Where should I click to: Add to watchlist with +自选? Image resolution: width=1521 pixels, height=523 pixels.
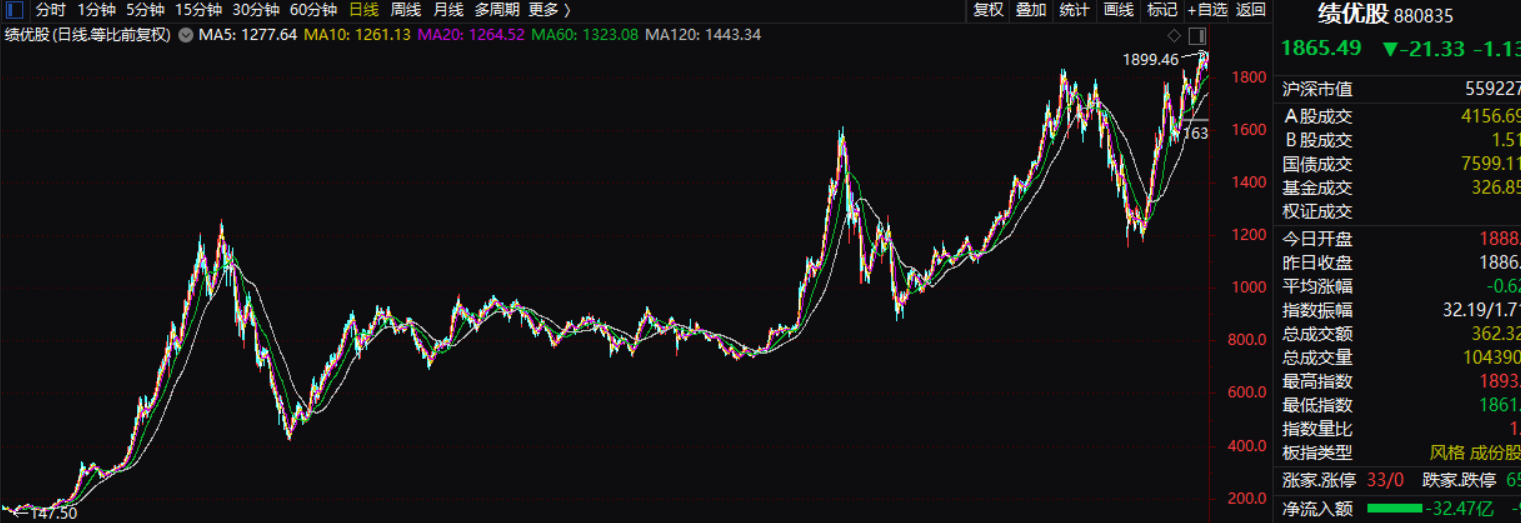(x=1207, y=10)
